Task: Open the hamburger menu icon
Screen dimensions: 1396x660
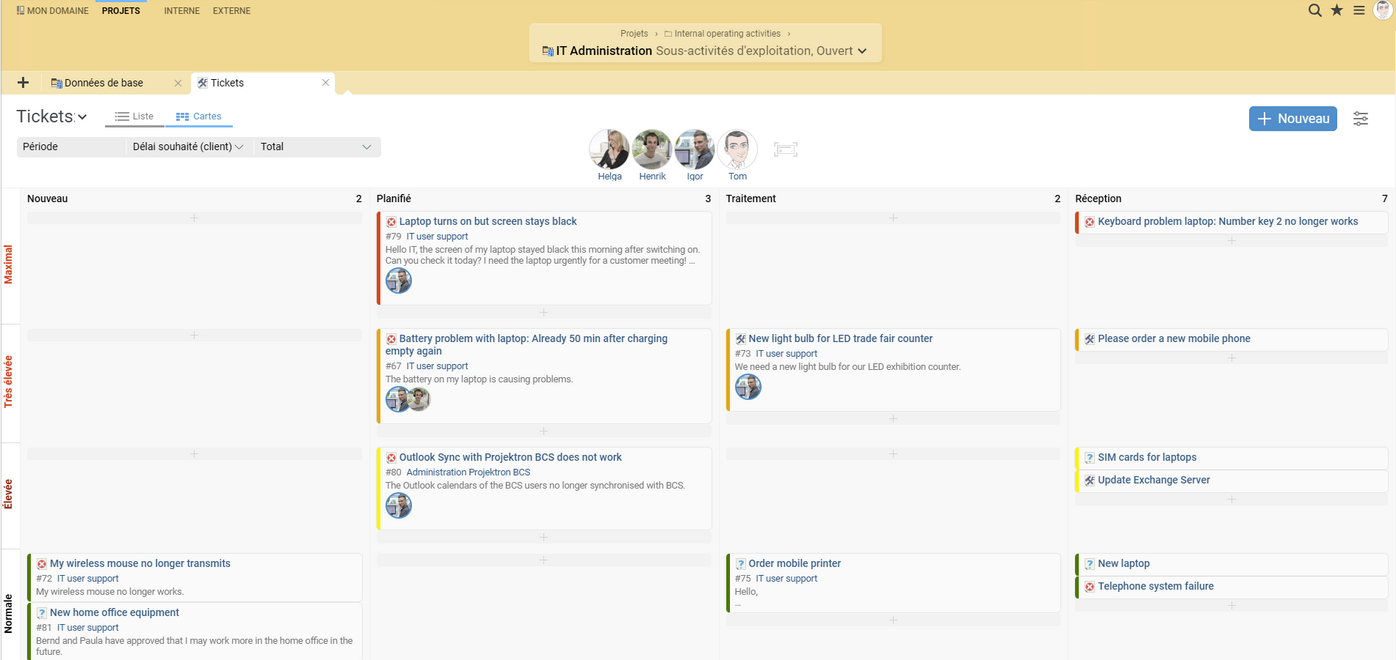Action: pyautogui.click(x=1359, y=10)
